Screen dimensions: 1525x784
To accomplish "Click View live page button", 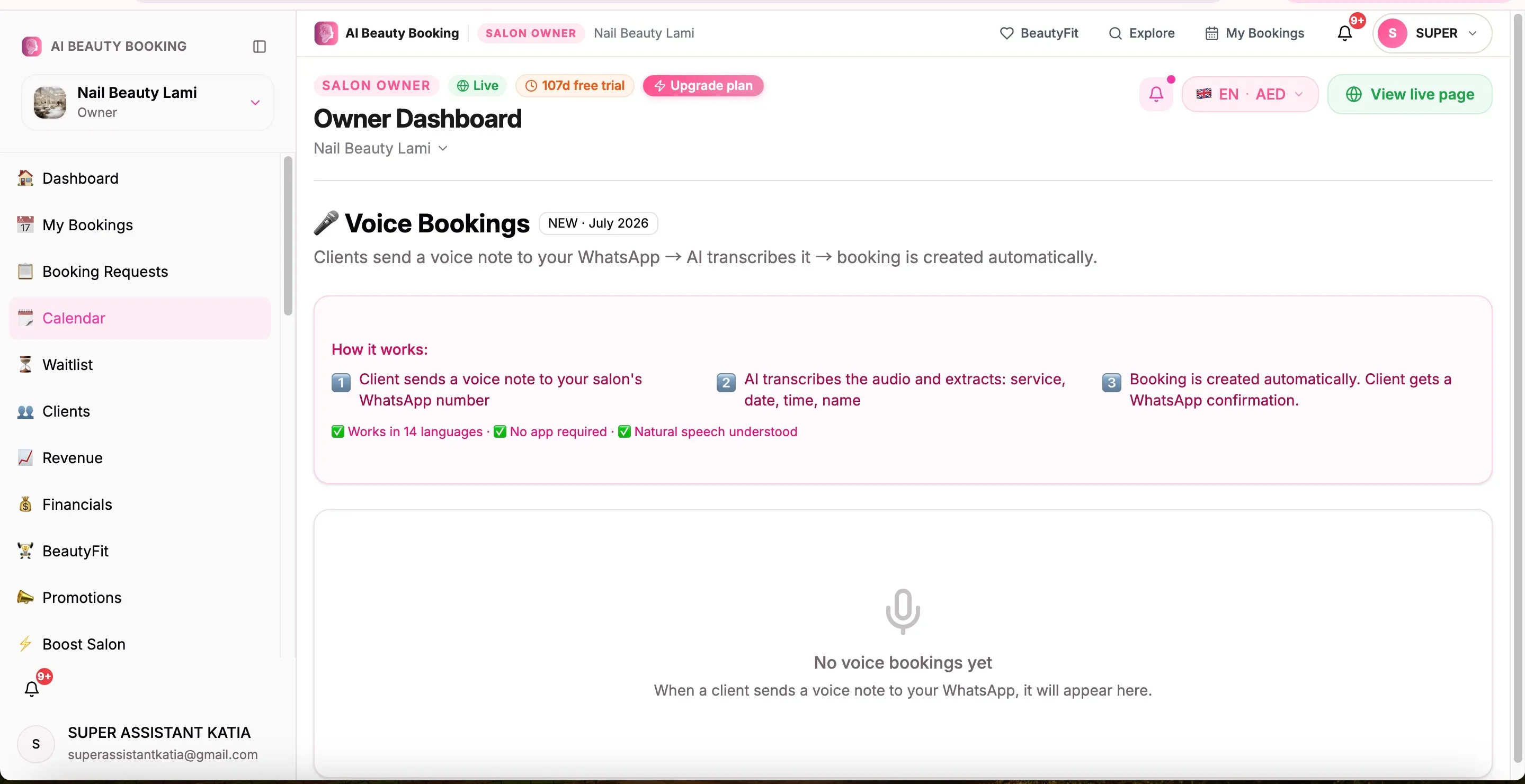I will coord(1410,94).
